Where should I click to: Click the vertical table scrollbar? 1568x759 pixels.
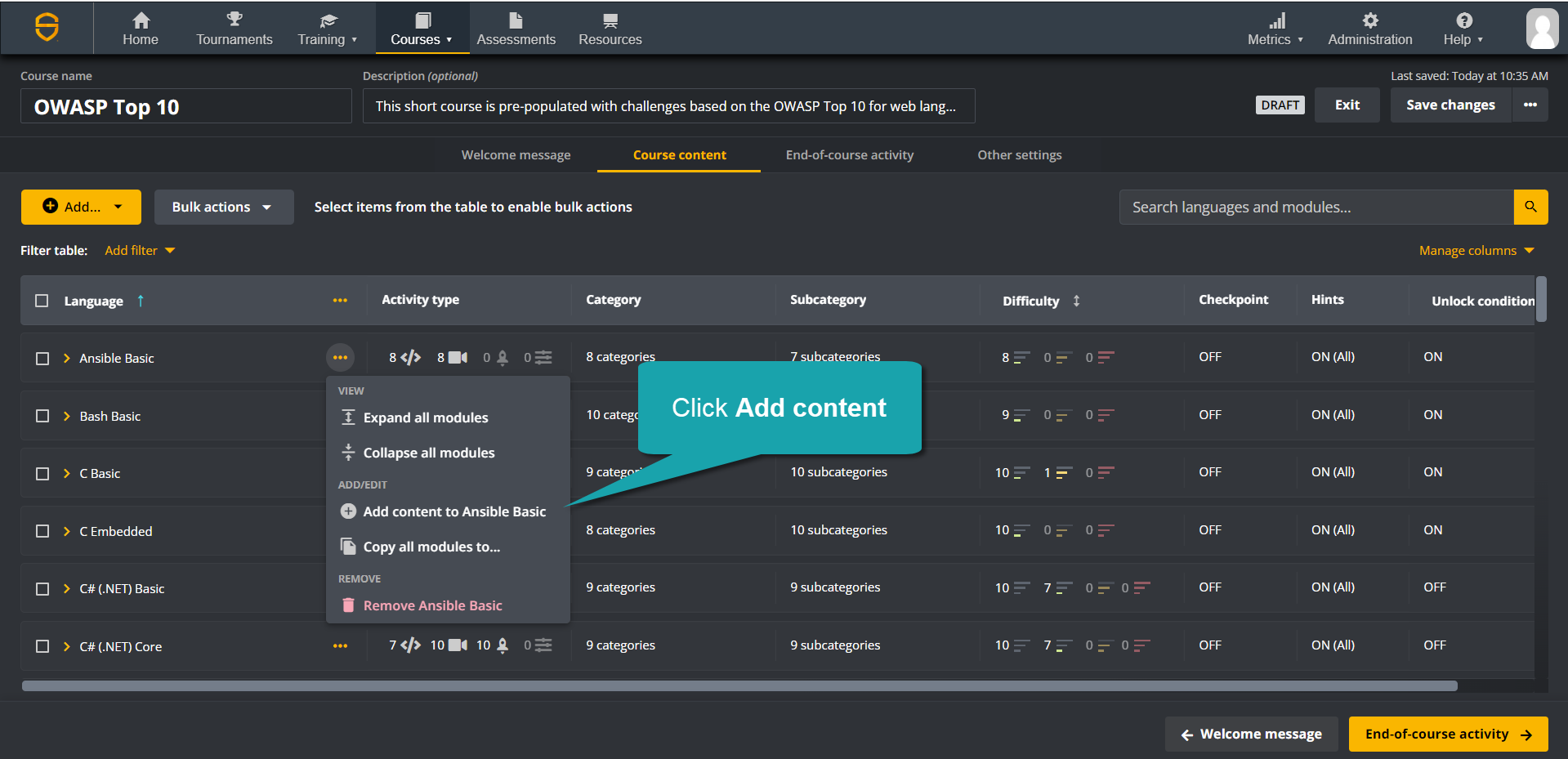point(1541,300)
